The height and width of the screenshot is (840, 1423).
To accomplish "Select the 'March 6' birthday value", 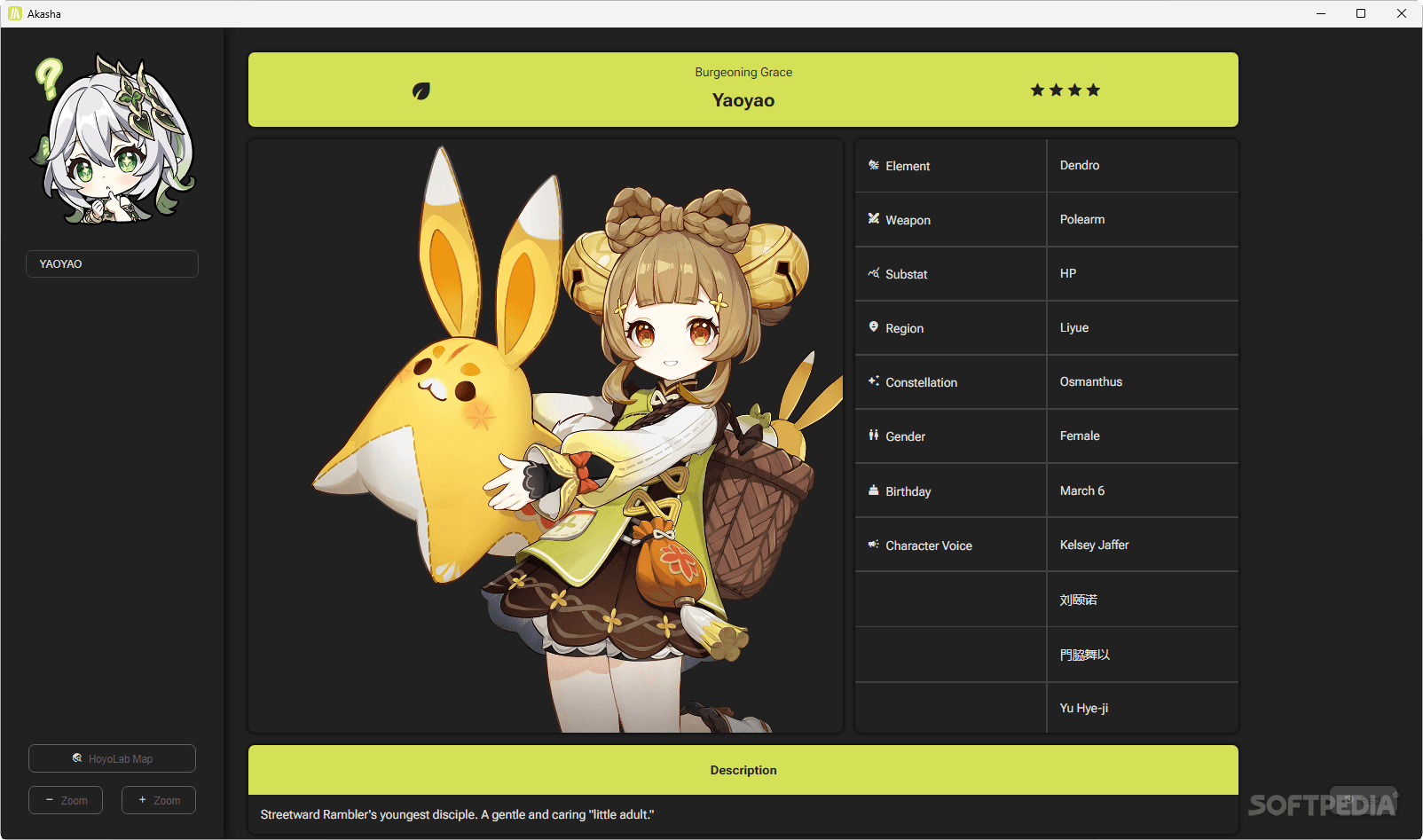I will coord(1082,491).
